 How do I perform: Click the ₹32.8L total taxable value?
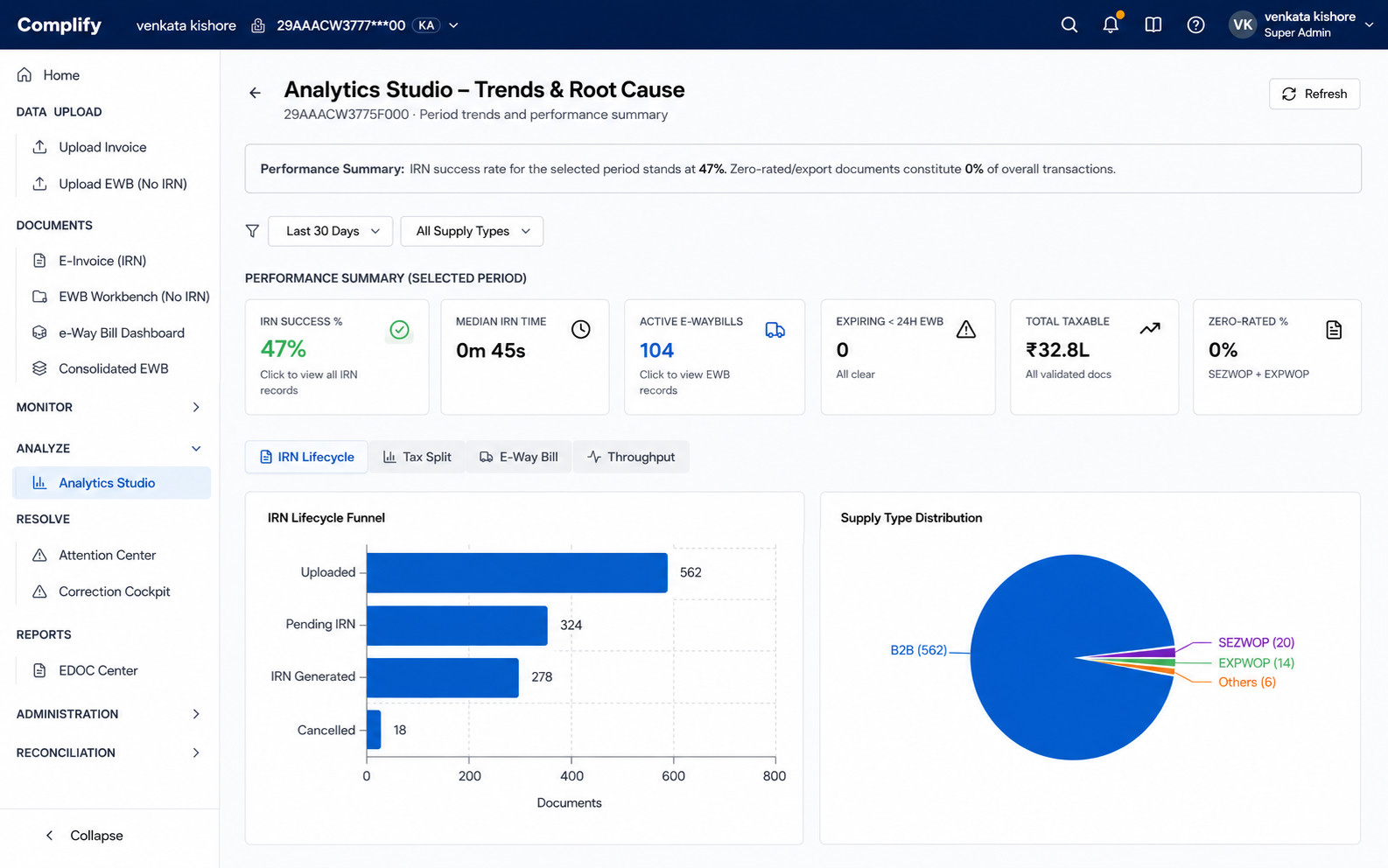click(x=1057, y=350)
